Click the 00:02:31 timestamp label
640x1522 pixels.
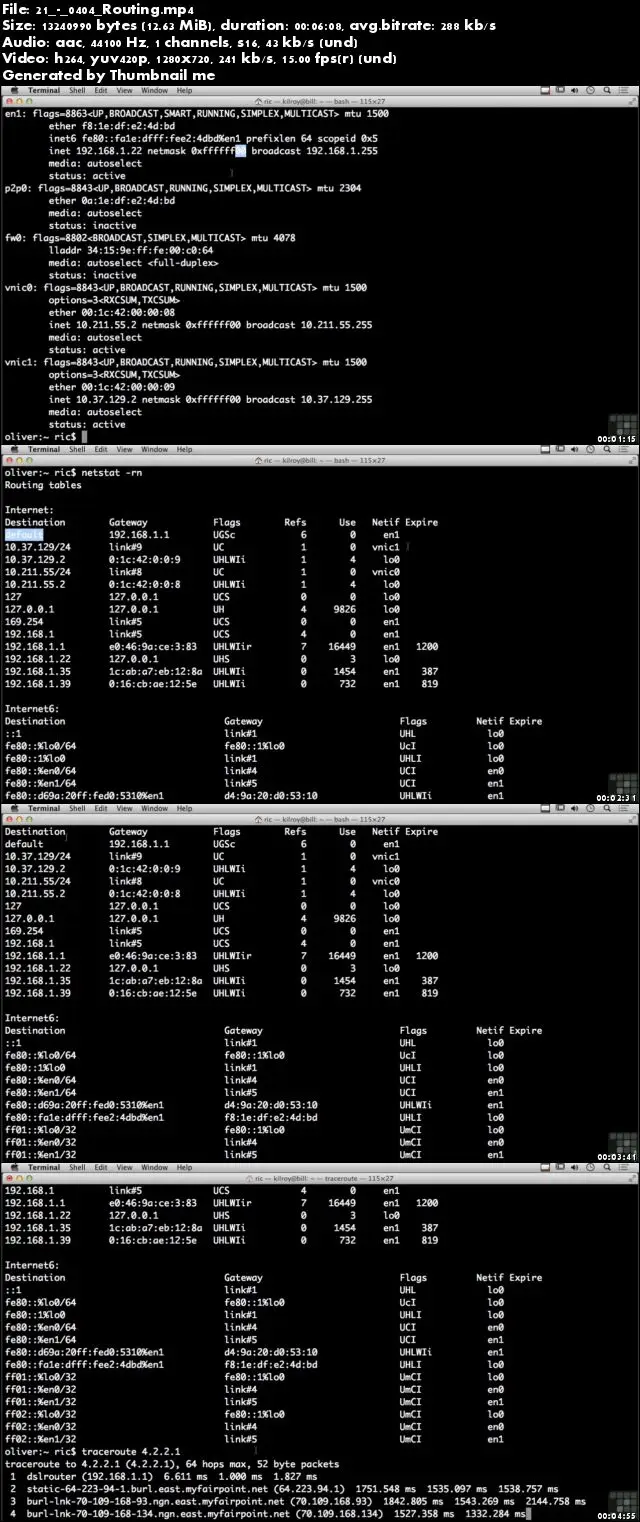coord(617,796)
